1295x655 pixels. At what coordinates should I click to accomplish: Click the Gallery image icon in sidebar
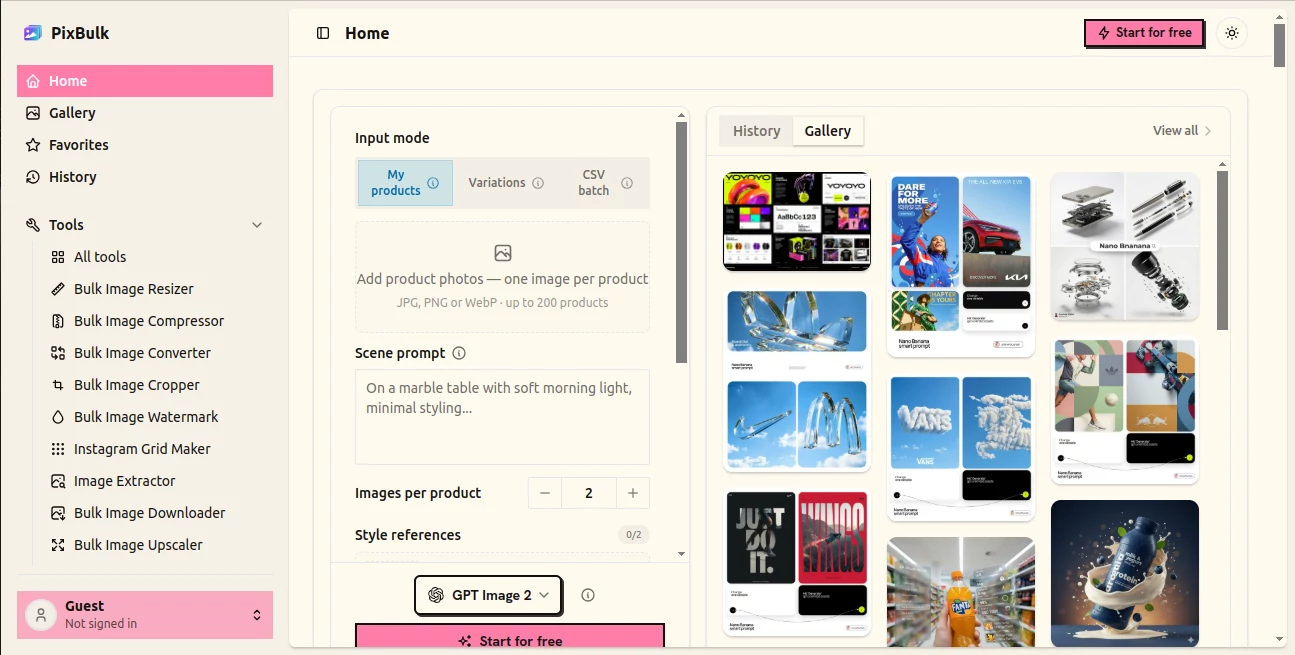pos(33,113)
